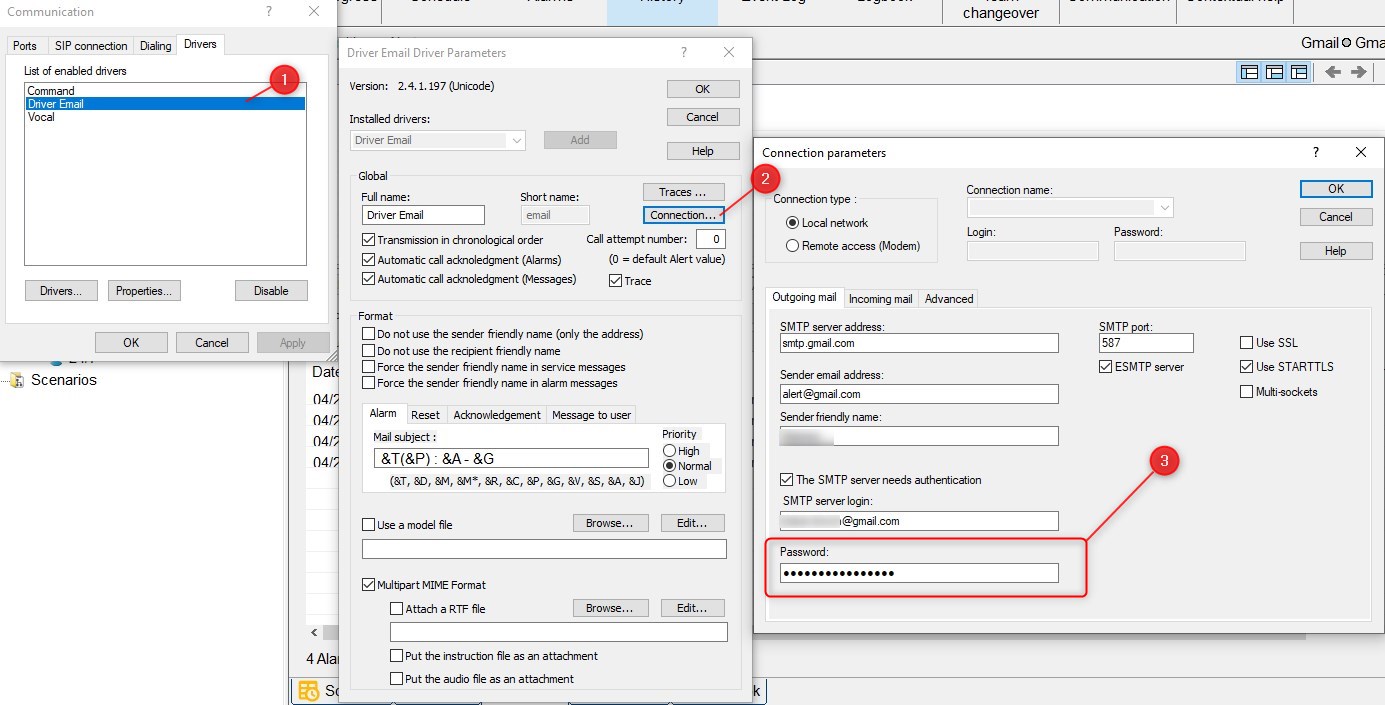Screen dimensions: 1385x705
Task: Click the schedule icon on bottom tab
Action: pyautogui.click(x=309, y=691)
